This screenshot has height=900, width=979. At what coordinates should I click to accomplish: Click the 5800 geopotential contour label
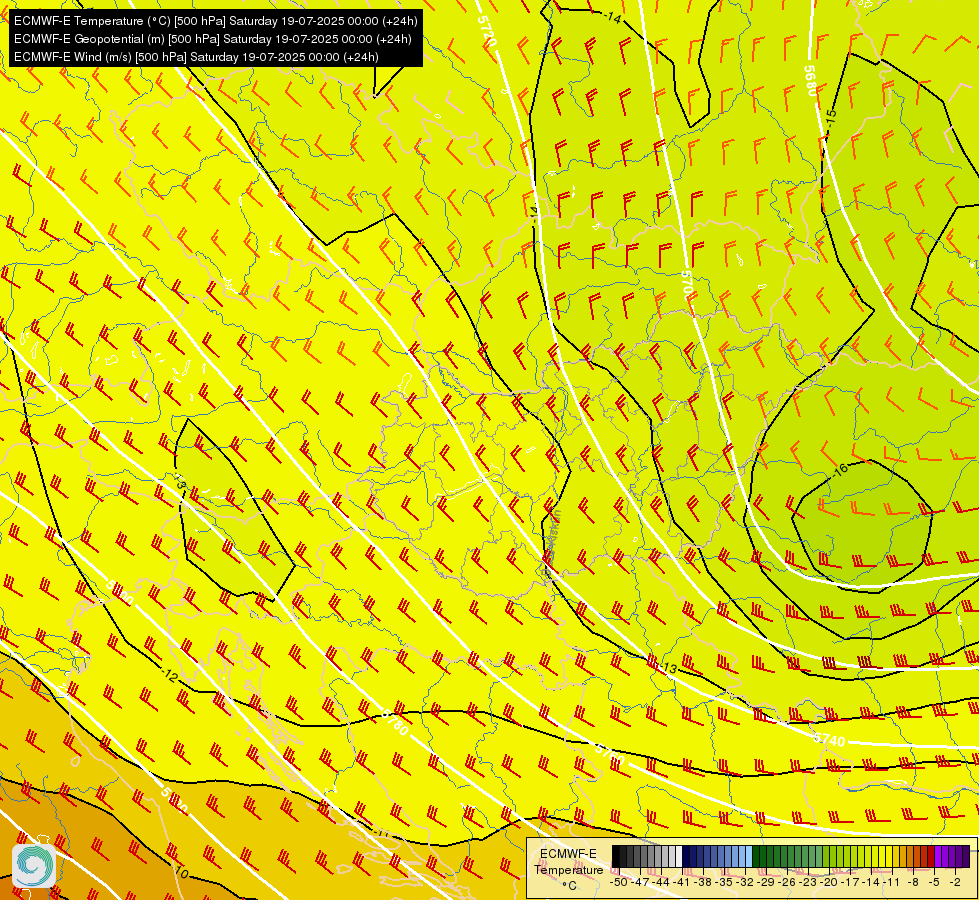[119, 593]
